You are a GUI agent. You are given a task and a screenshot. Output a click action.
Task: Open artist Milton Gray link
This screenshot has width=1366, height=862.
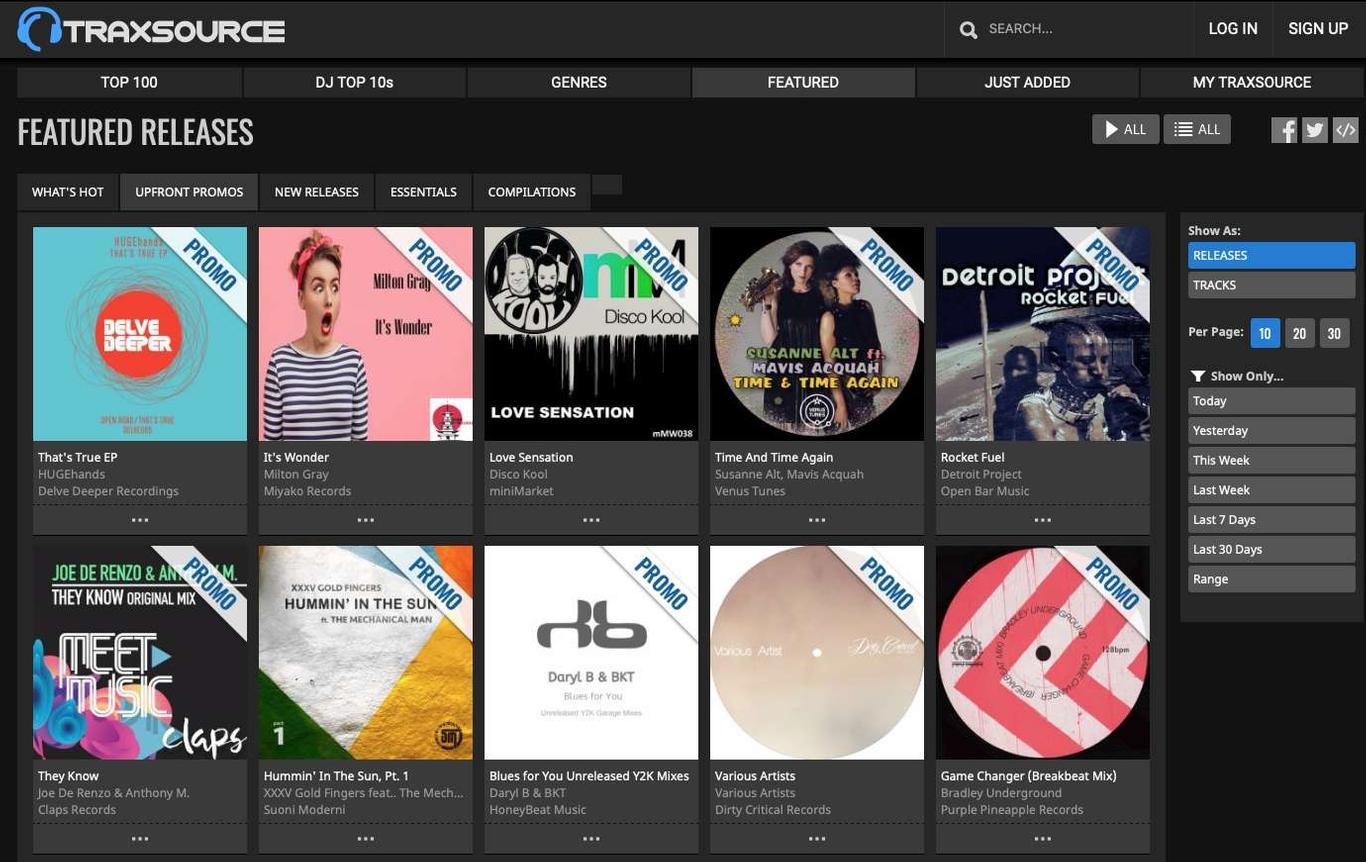pyautogui.click(x=296, y=474)
